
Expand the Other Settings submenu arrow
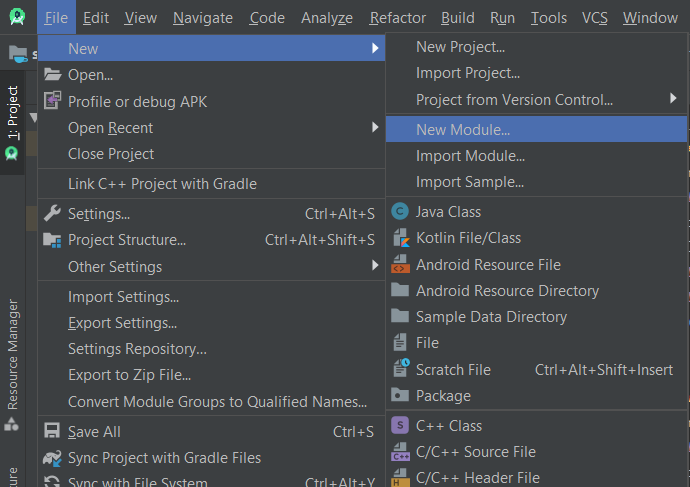375,265
